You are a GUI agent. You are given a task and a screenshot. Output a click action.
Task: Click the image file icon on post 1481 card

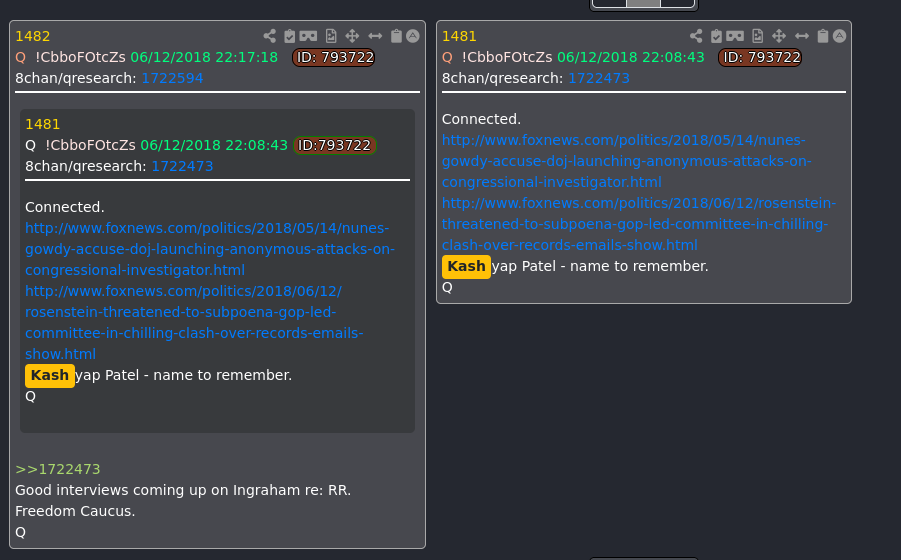tap(757, 36)
